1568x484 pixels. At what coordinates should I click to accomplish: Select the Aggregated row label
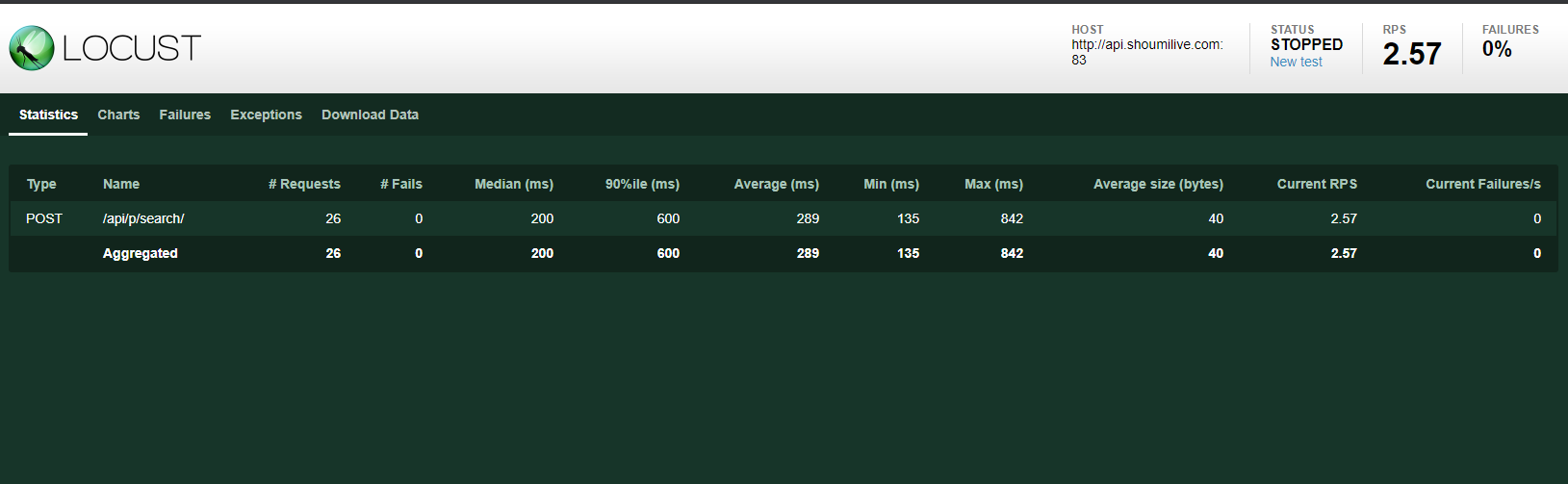tap(141, 253)
